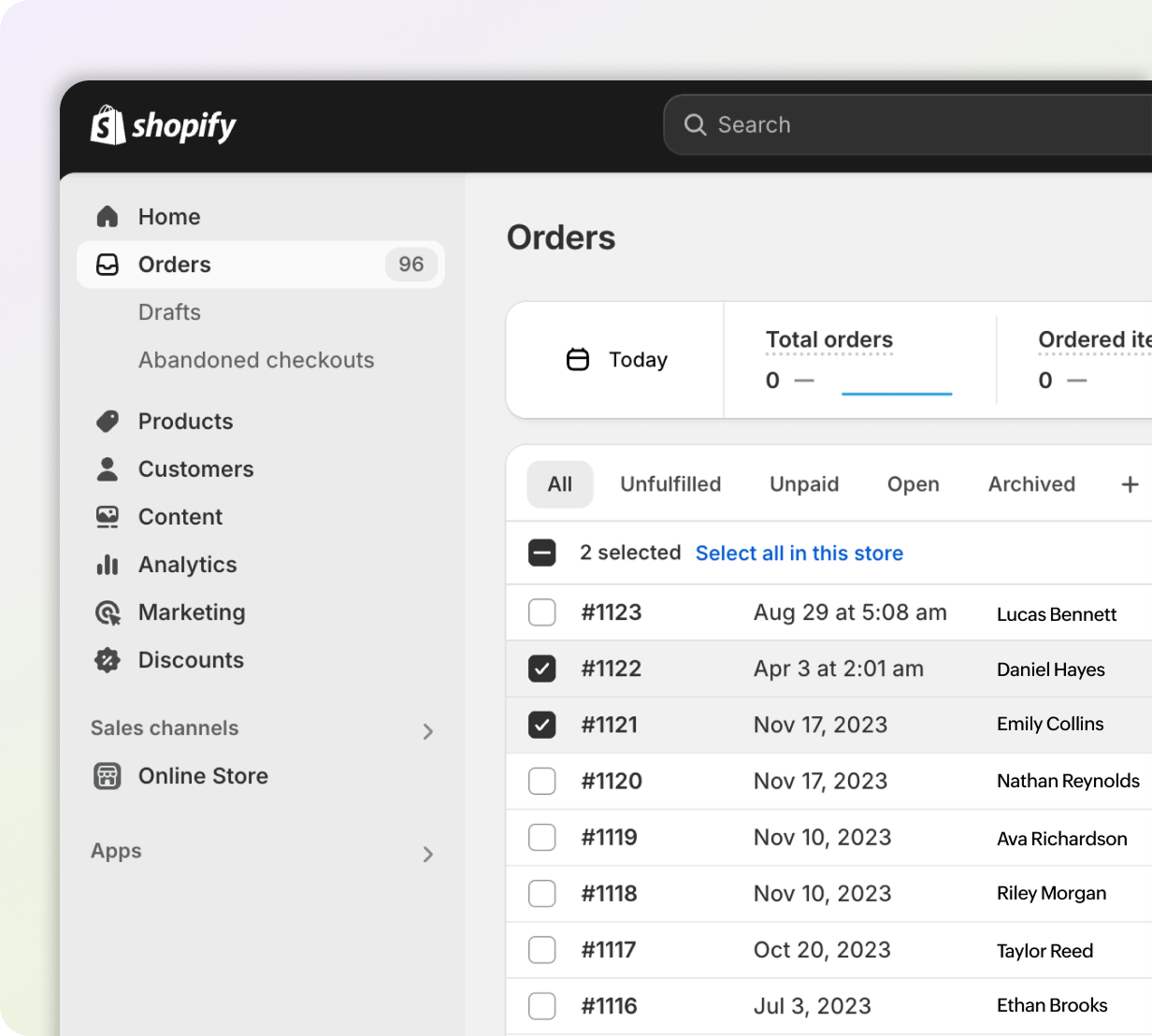This screenshot has width=1152, height=1036.
Task: Clear the select-all indeterminate checkbox
Action: click(541, 553)
